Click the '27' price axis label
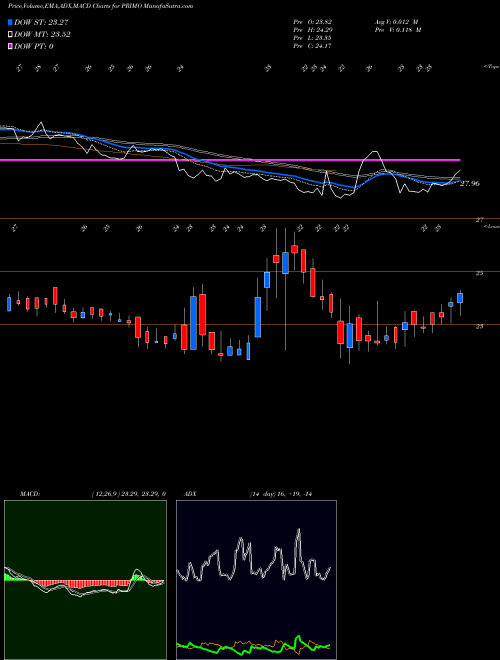Viewport: 500px width, 660px height. [x=479, y=220]
